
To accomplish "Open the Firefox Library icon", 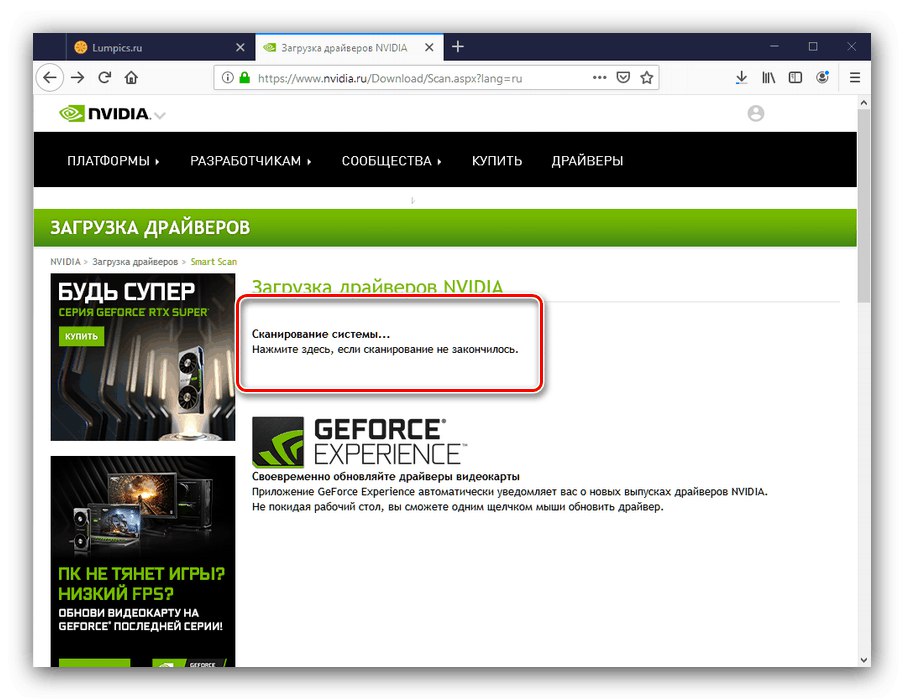I will click(x=768, y=77).
